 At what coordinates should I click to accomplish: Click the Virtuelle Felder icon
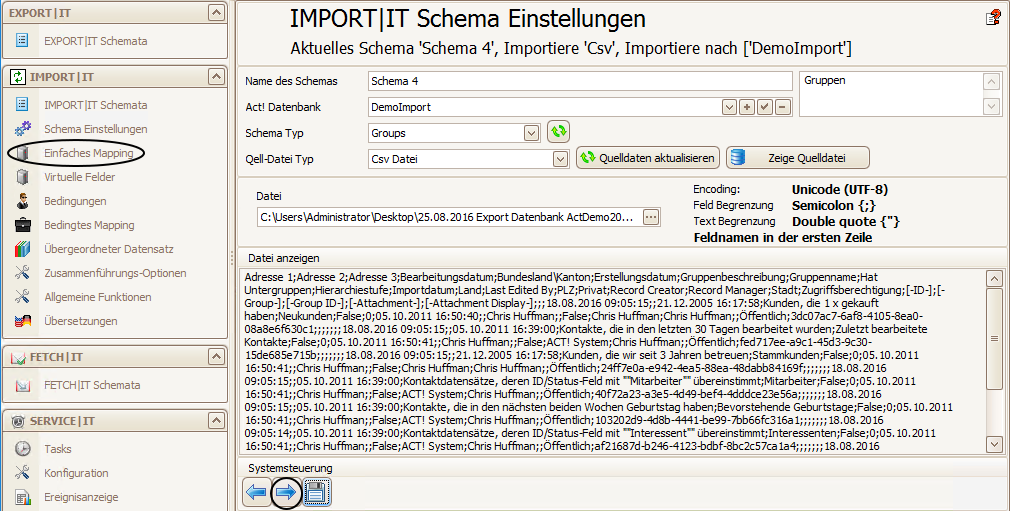coord(23,177)
